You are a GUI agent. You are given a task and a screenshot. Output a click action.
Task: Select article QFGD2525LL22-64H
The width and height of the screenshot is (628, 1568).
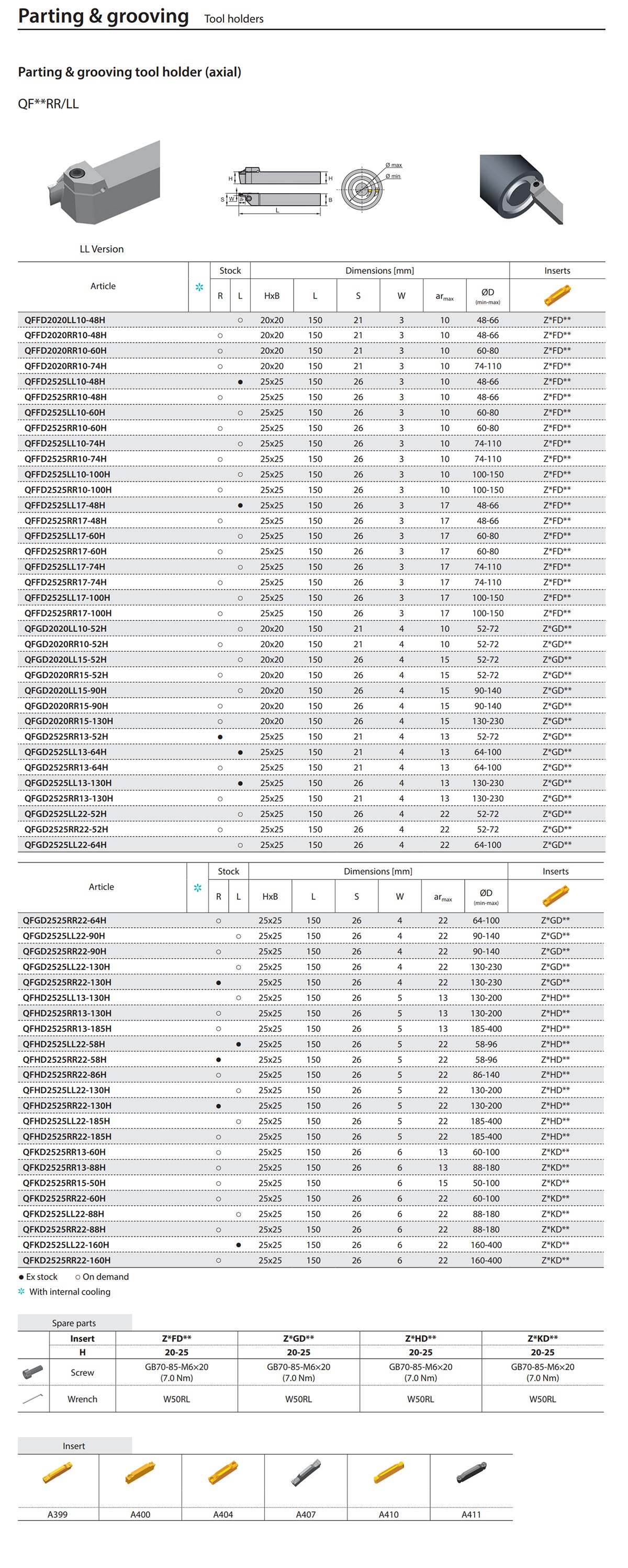click(x=65, y=845)
